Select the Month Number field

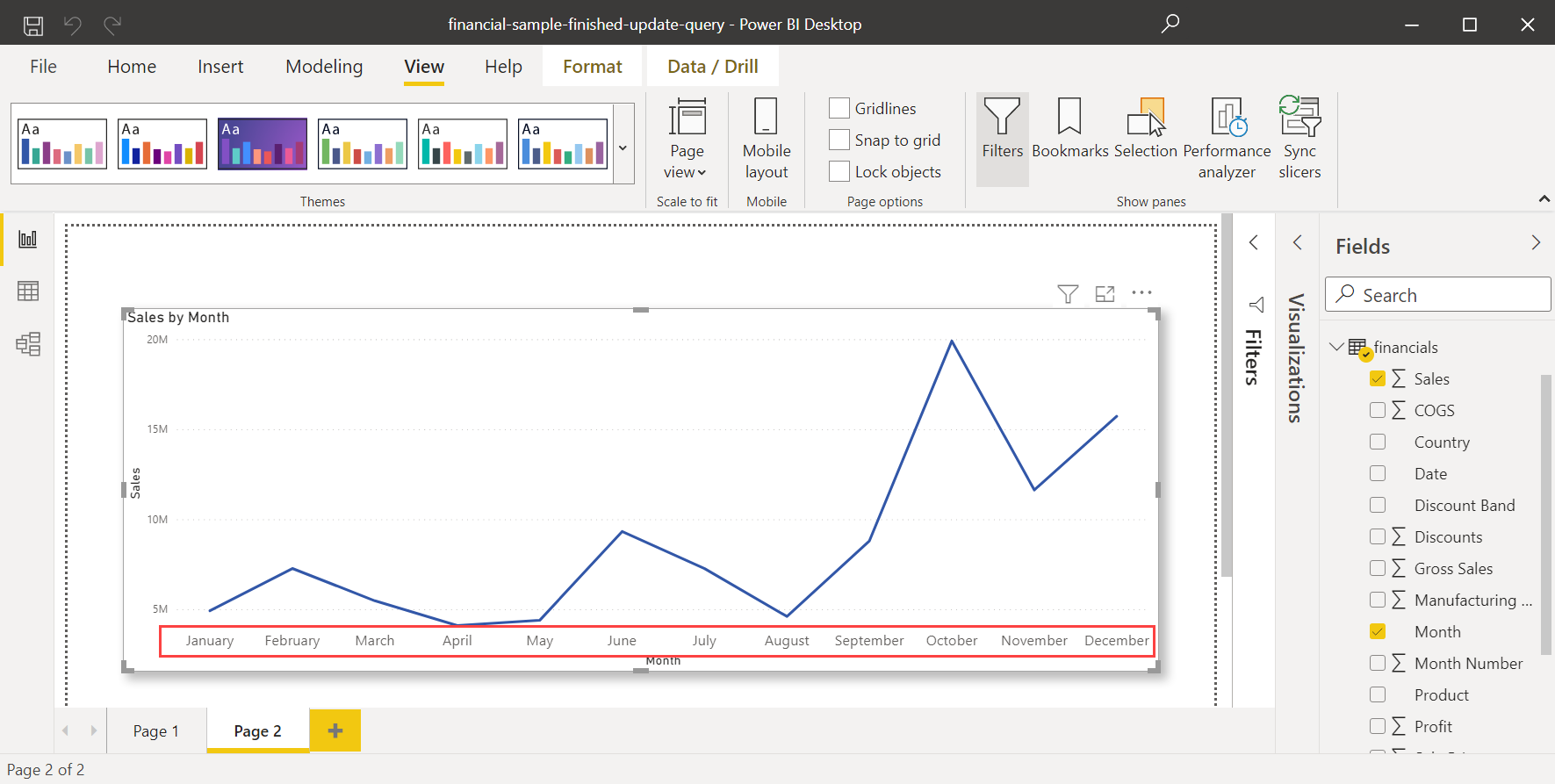click(1468, 663)
